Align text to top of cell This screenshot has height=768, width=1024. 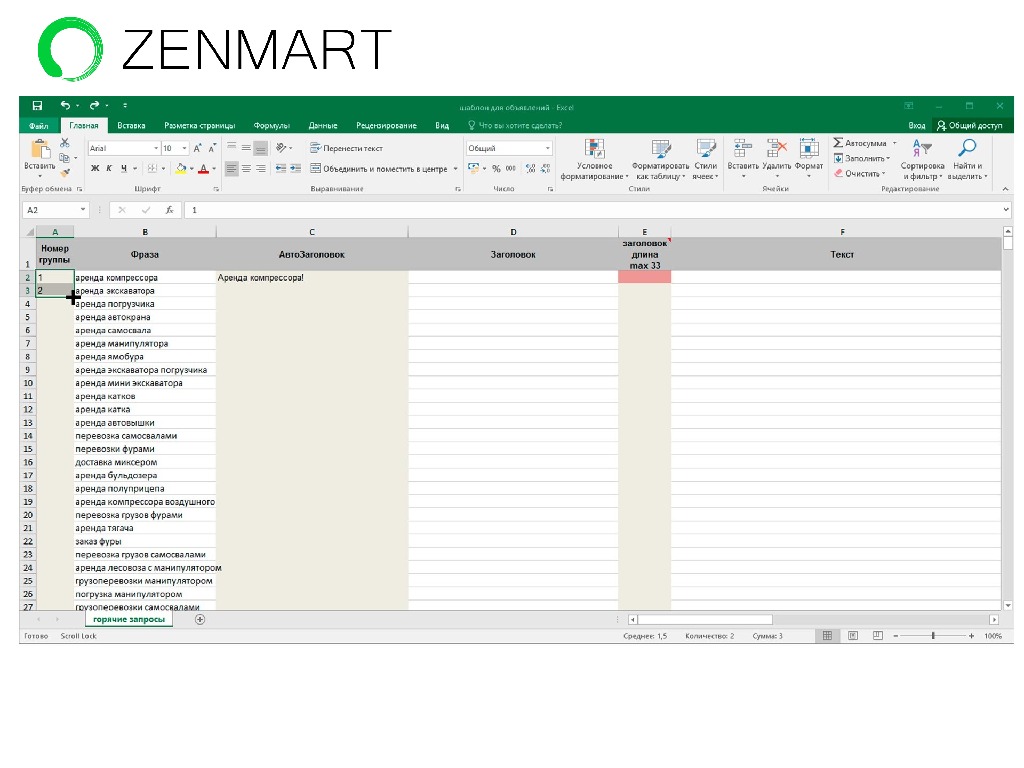click(232, 148)
